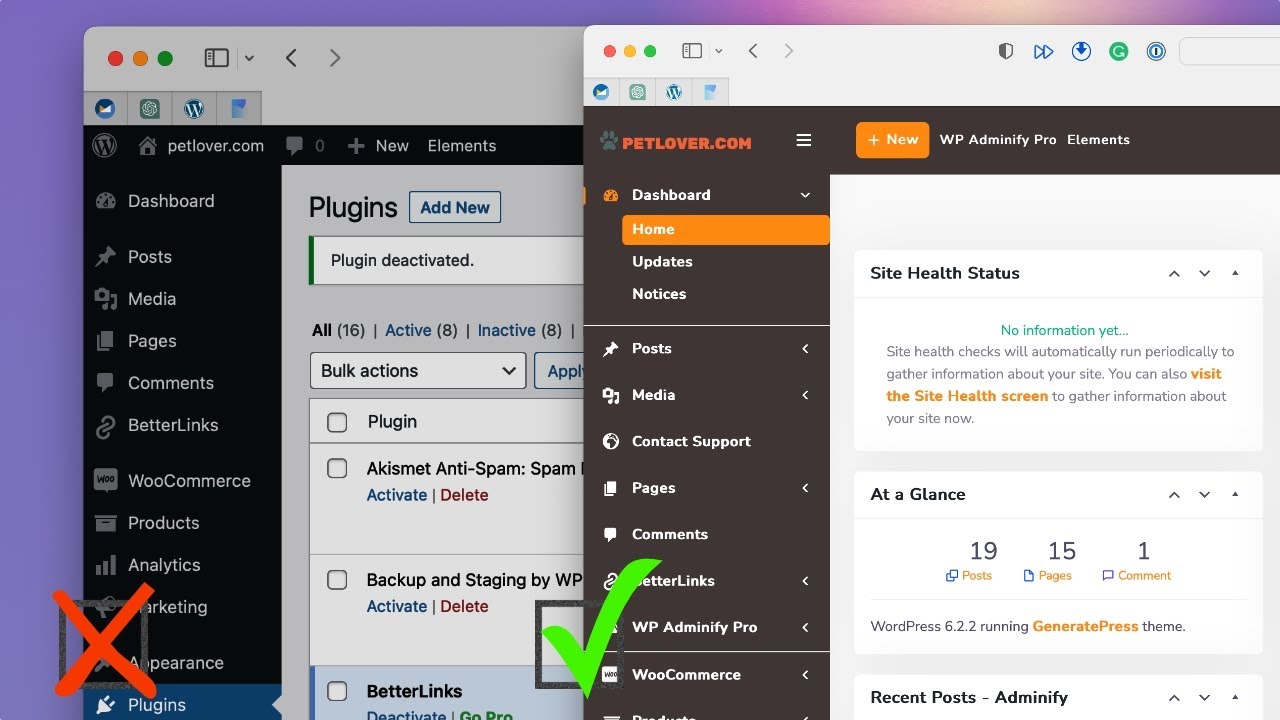Click right browser address bar field
Viewport: 1280px width, 720px height.
[x=1230, y=51]
